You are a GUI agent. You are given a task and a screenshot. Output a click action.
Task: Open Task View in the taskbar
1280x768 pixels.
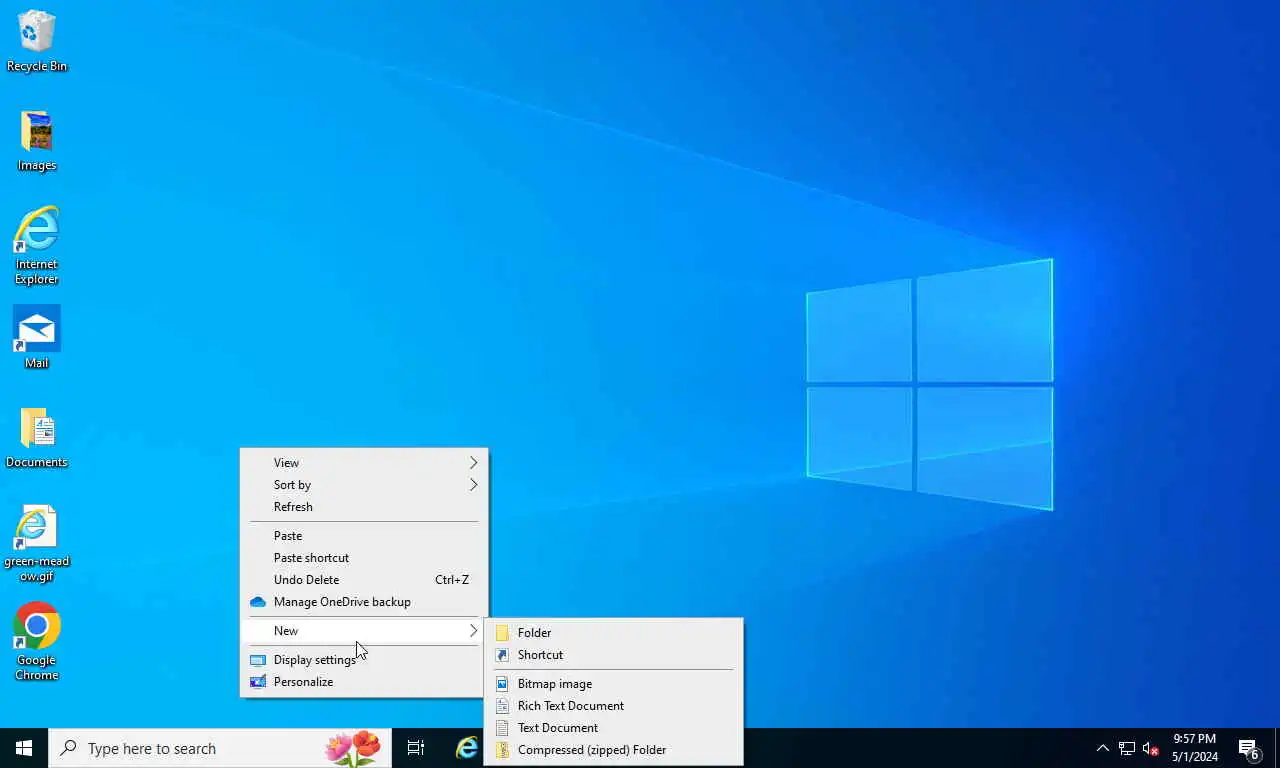[x=416, y=748]
